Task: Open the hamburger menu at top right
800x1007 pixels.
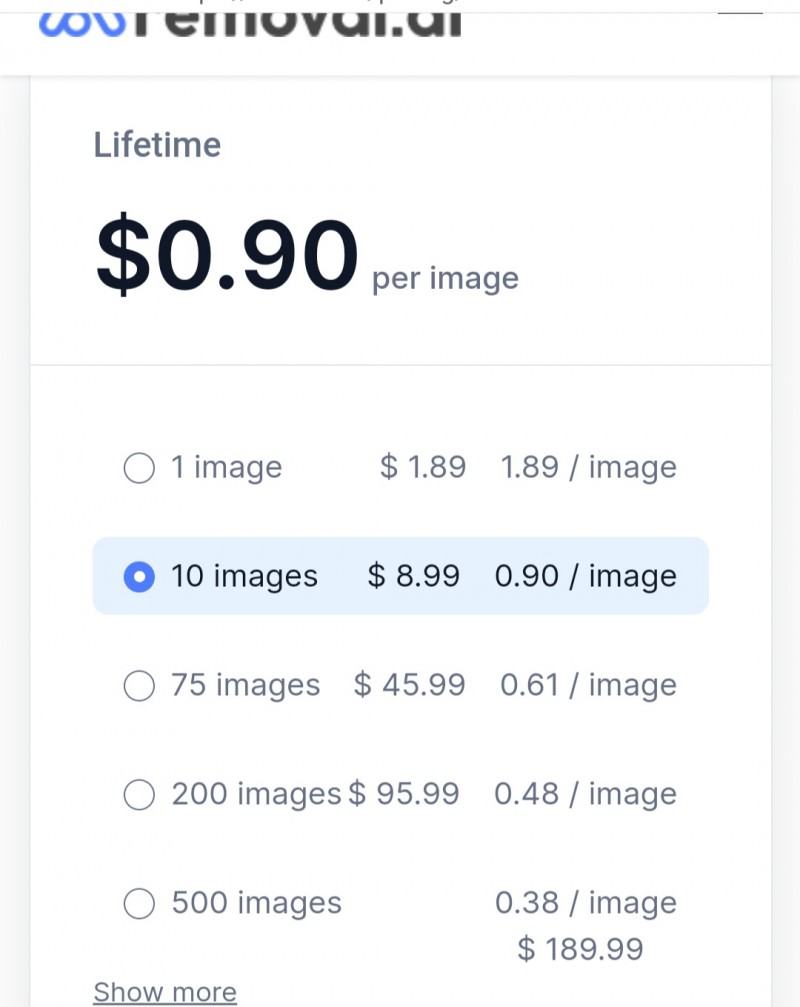Action: pyautogui.click(x=740, y=13)
